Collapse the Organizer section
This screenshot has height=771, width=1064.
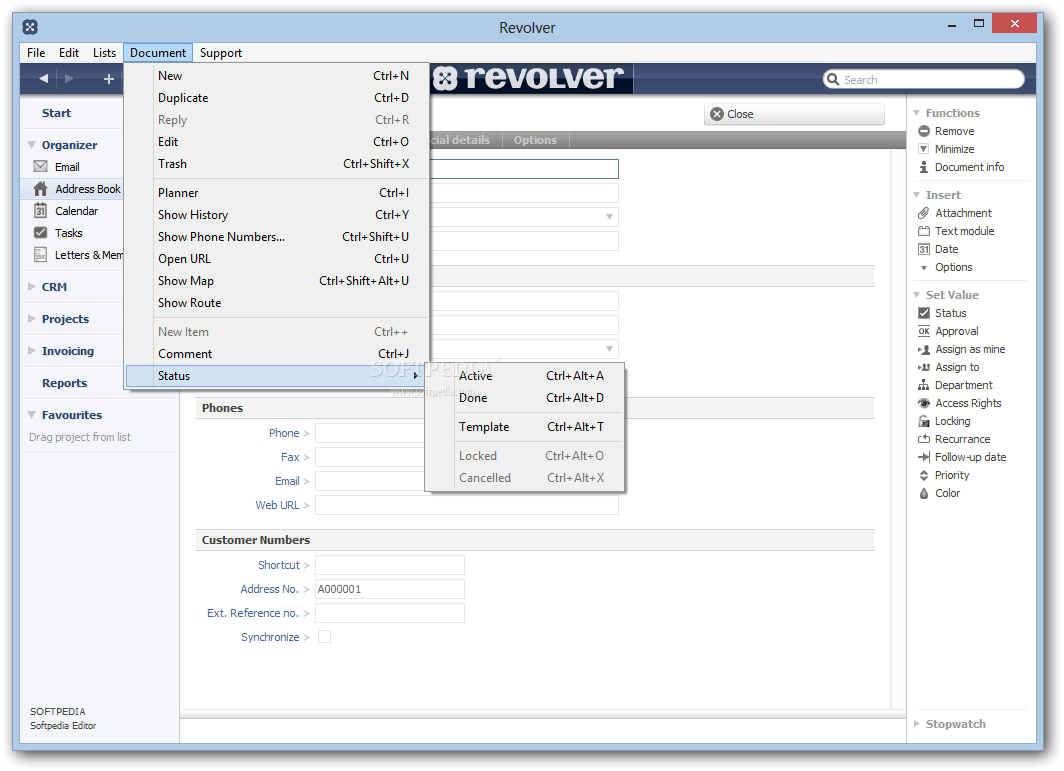click(32, 145)
